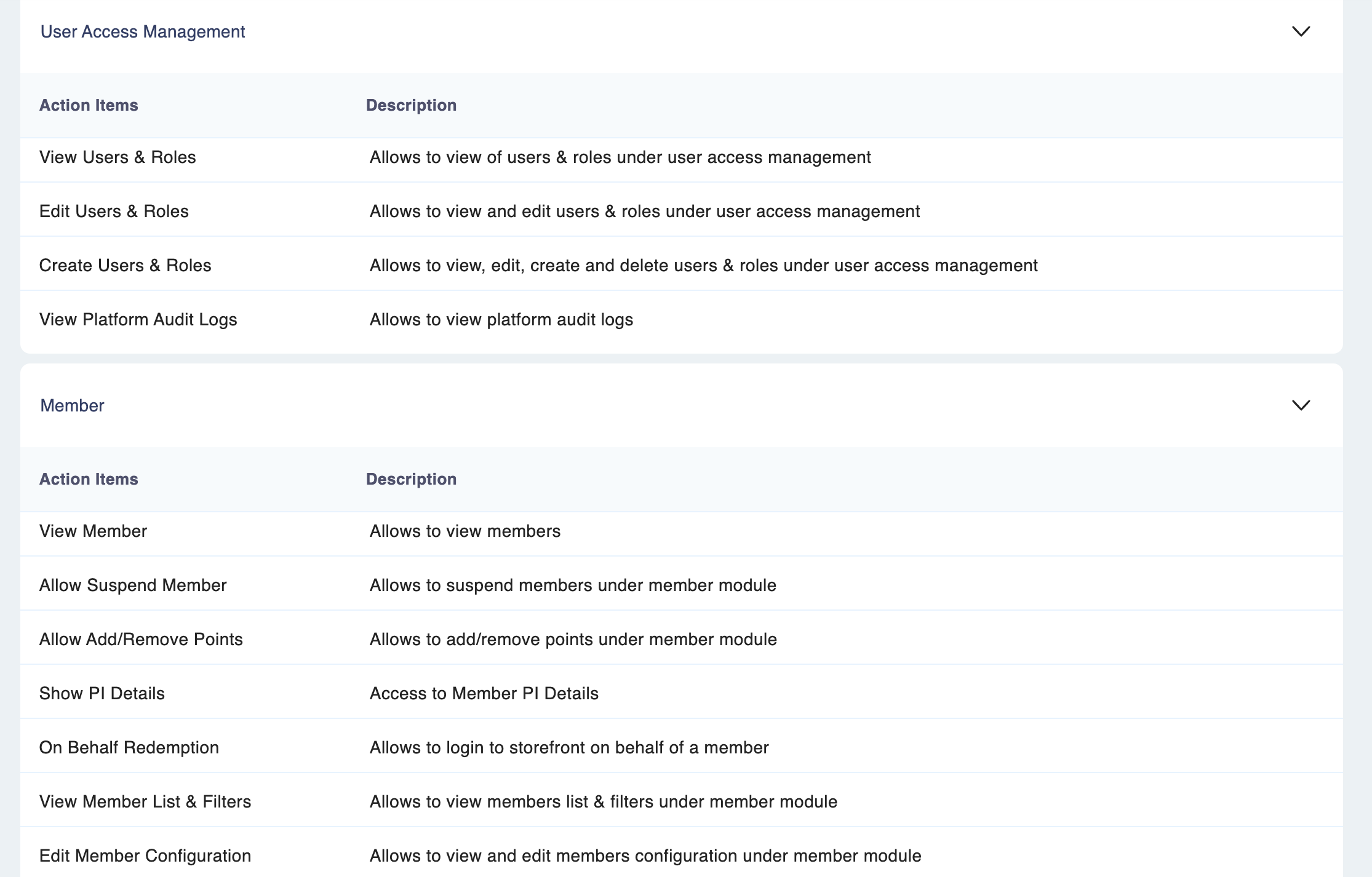The image size is (1372, 877).
Task: Select the Allow Suspend Member row
Action: point(133,585)
